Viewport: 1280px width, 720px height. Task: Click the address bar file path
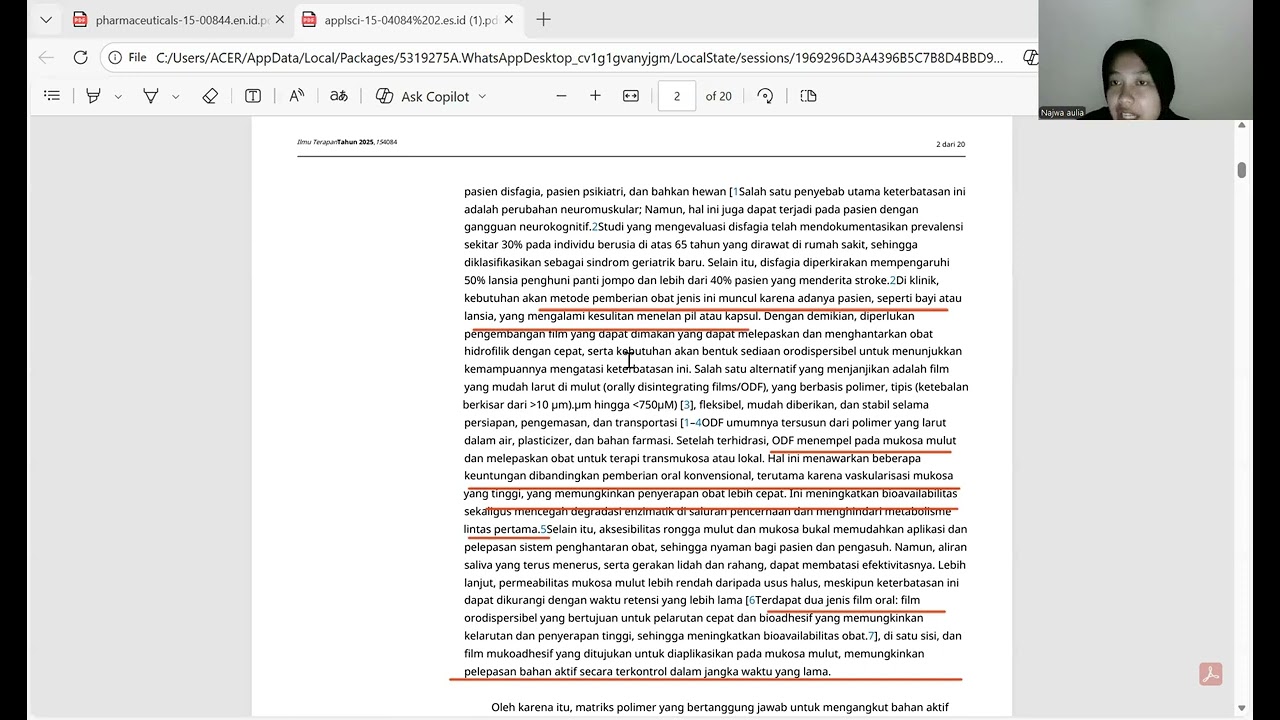point(580,58)
